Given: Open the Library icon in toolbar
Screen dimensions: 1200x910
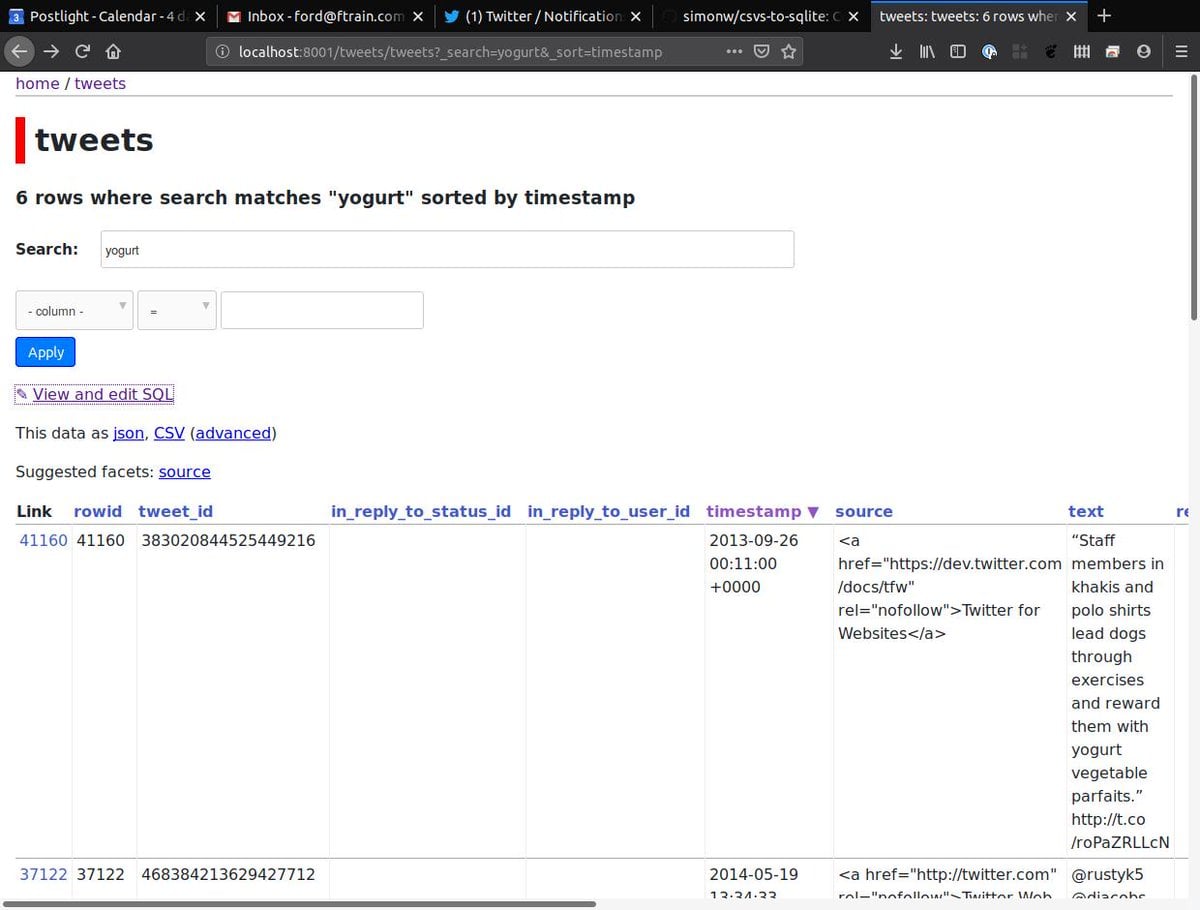Looking at the screenshot, I should [x=927, y=52].
